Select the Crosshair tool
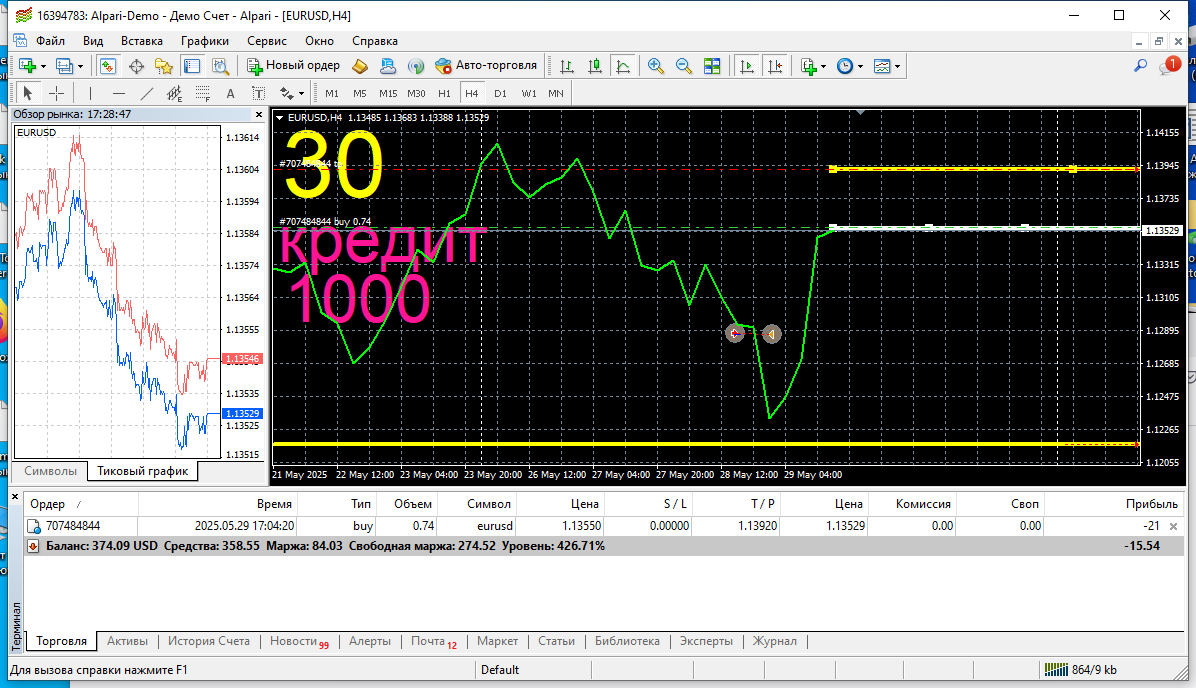 [56, 93]
